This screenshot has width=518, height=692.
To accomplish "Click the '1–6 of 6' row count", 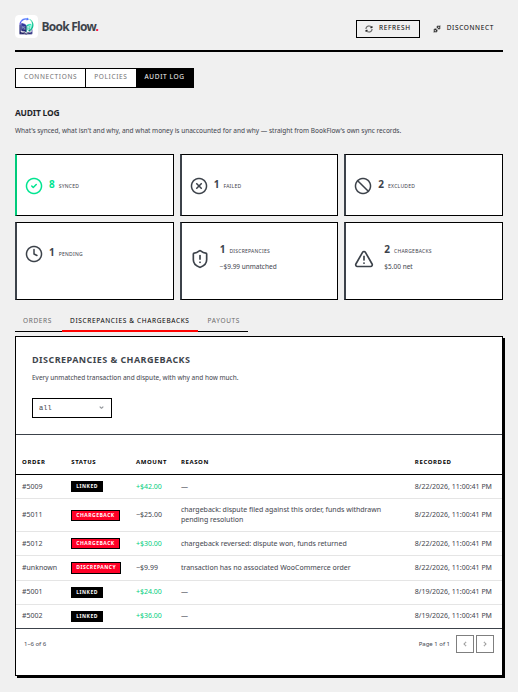I will [35, 644].
